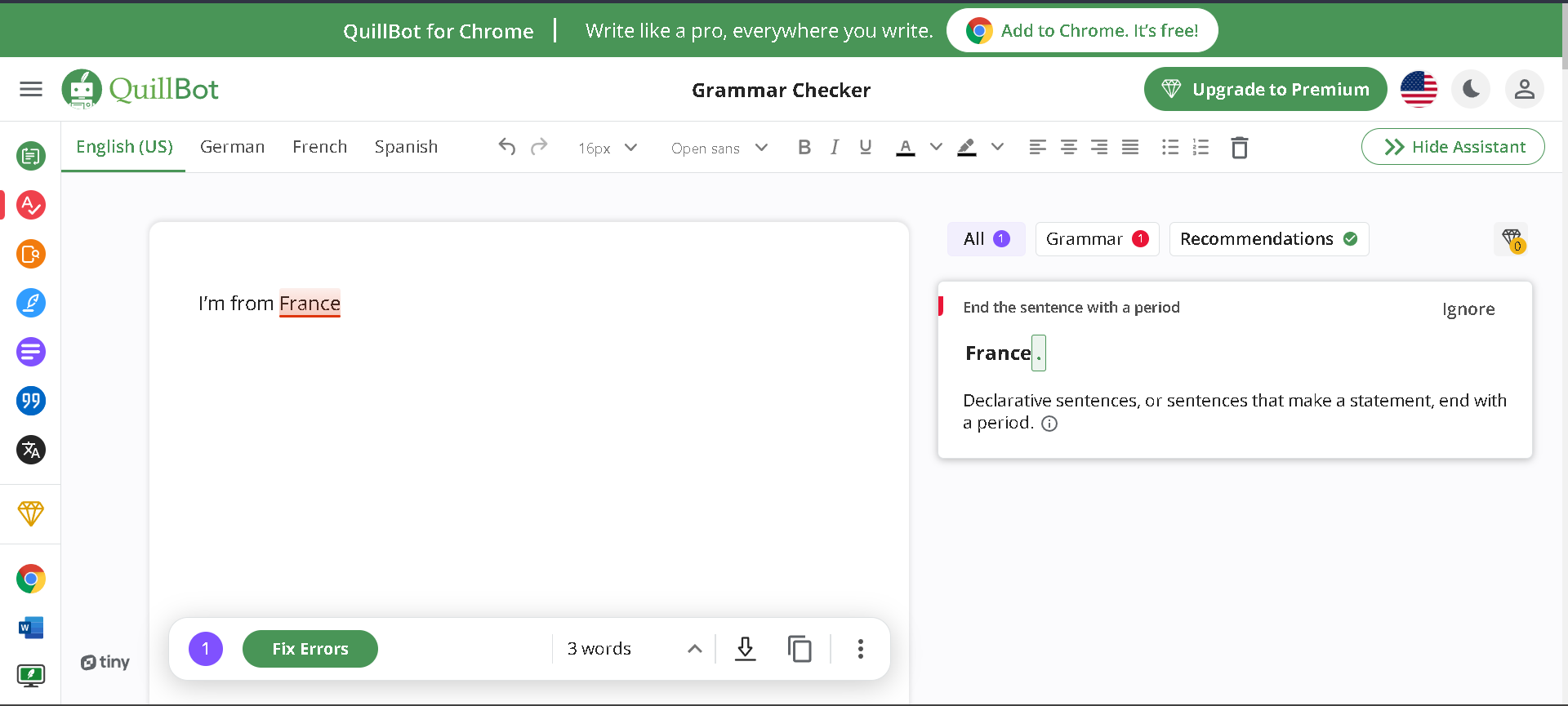The image size is (1568, 706).
Task: Copy text using the copy icon
Action: coord(800,649)
